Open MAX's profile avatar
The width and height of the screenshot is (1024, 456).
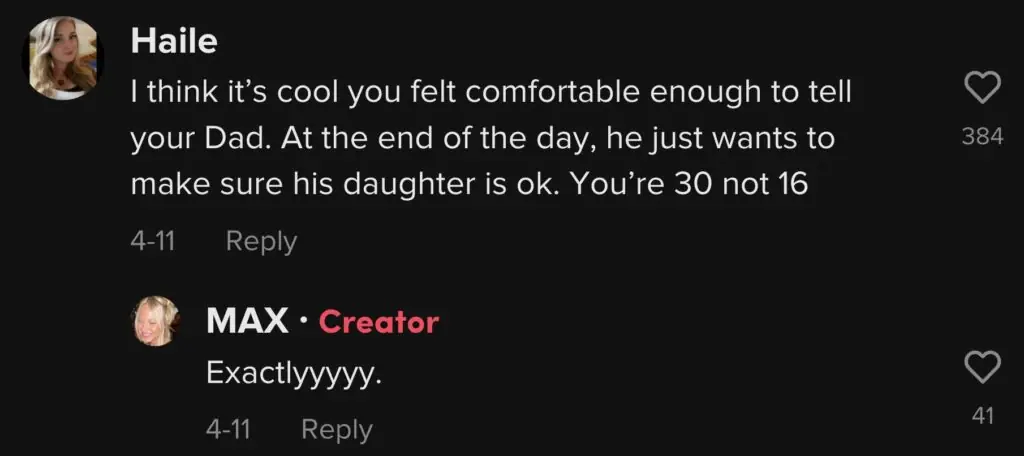pos(156,322)
